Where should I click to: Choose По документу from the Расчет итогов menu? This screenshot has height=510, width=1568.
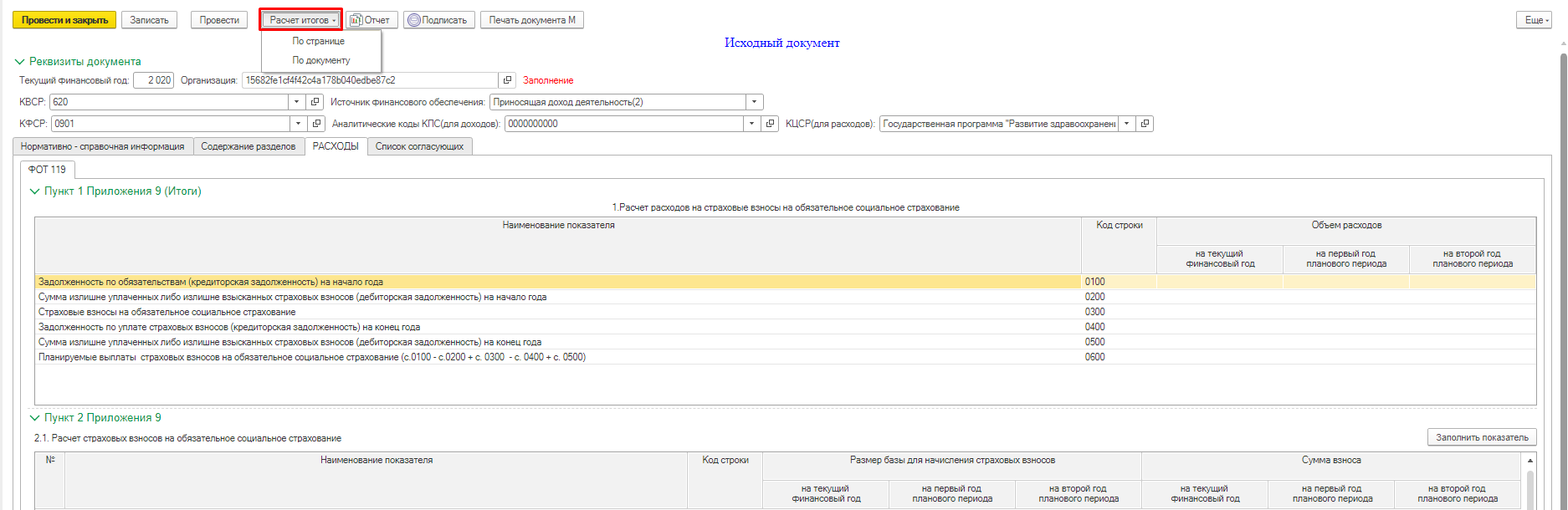(x=320, y=60)
